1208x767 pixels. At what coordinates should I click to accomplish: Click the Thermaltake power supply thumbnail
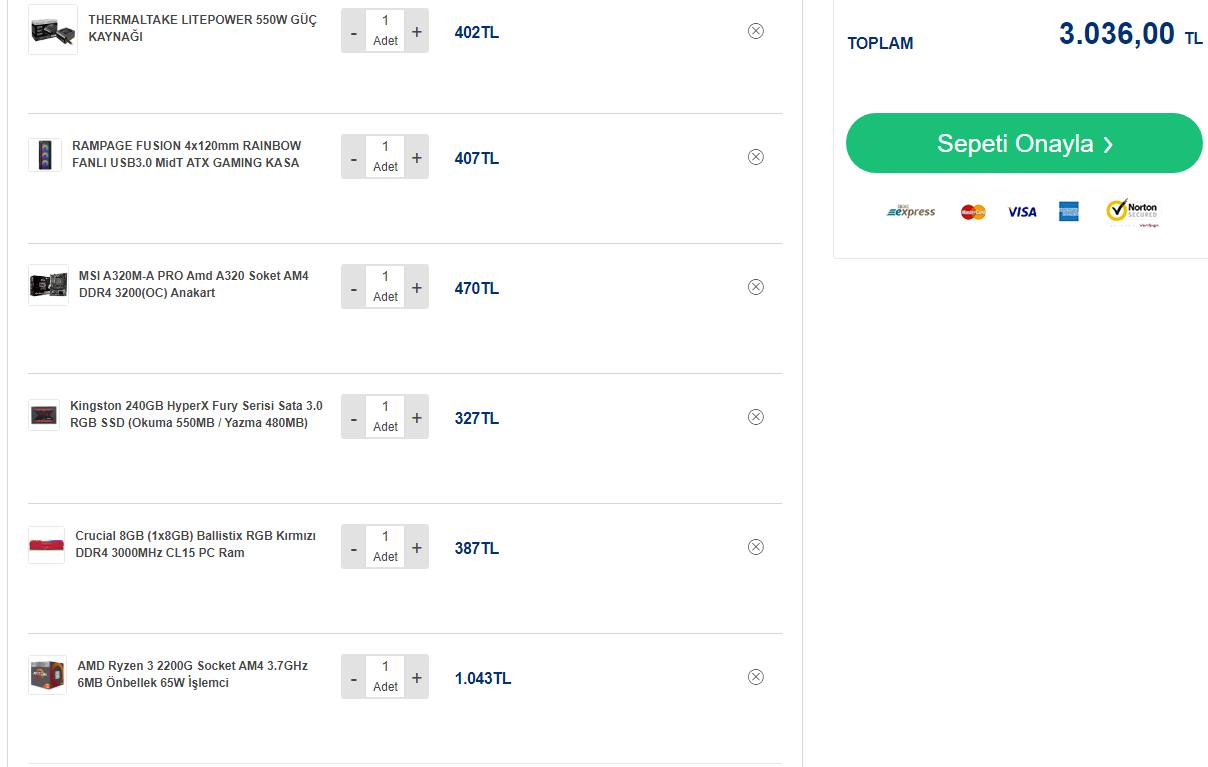52,30
